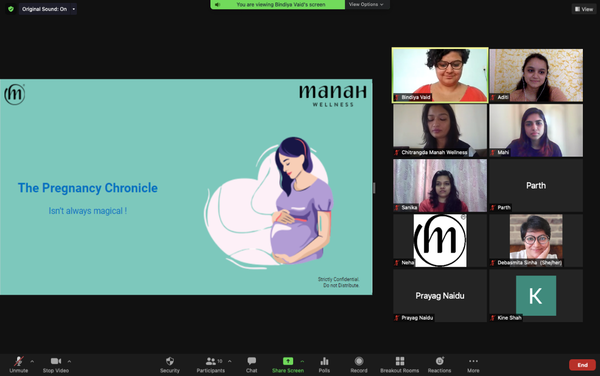This screenshot has width=600, height=376.
Task: Open the Reactions menu
Action: click(439, 365)
